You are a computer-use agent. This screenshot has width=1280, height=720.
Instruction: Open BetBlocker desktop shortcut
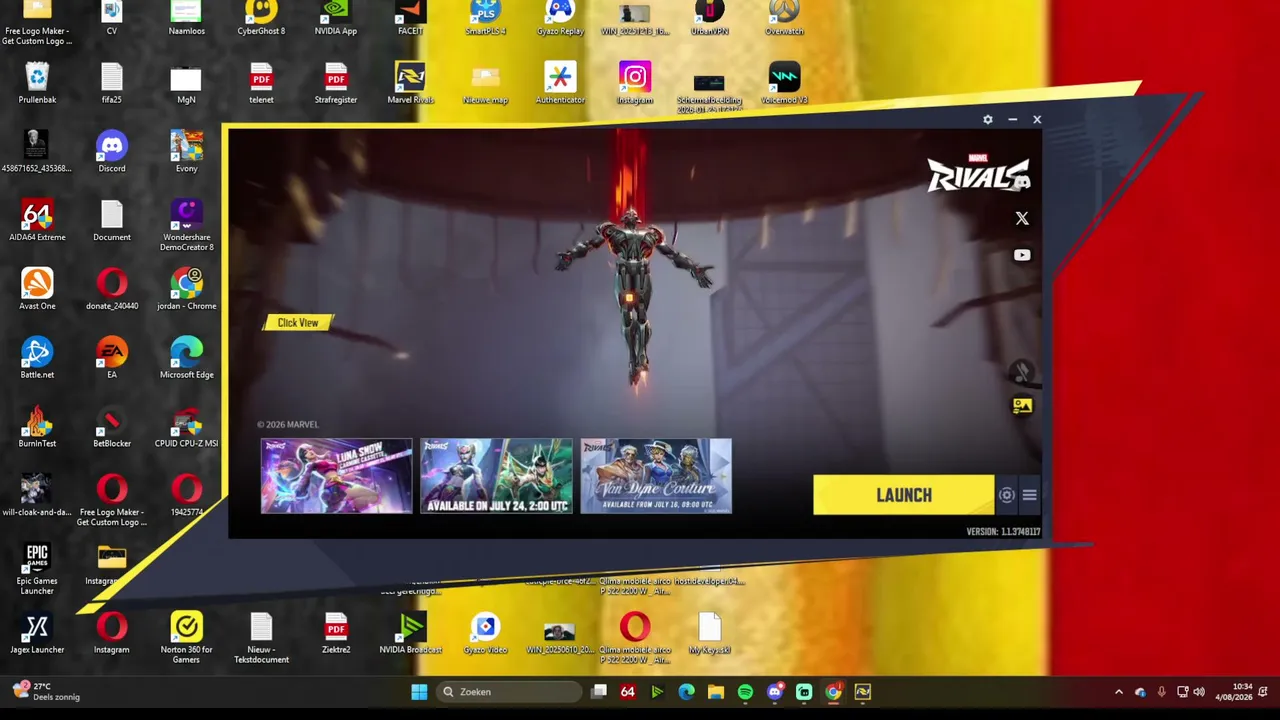(112, 427)
